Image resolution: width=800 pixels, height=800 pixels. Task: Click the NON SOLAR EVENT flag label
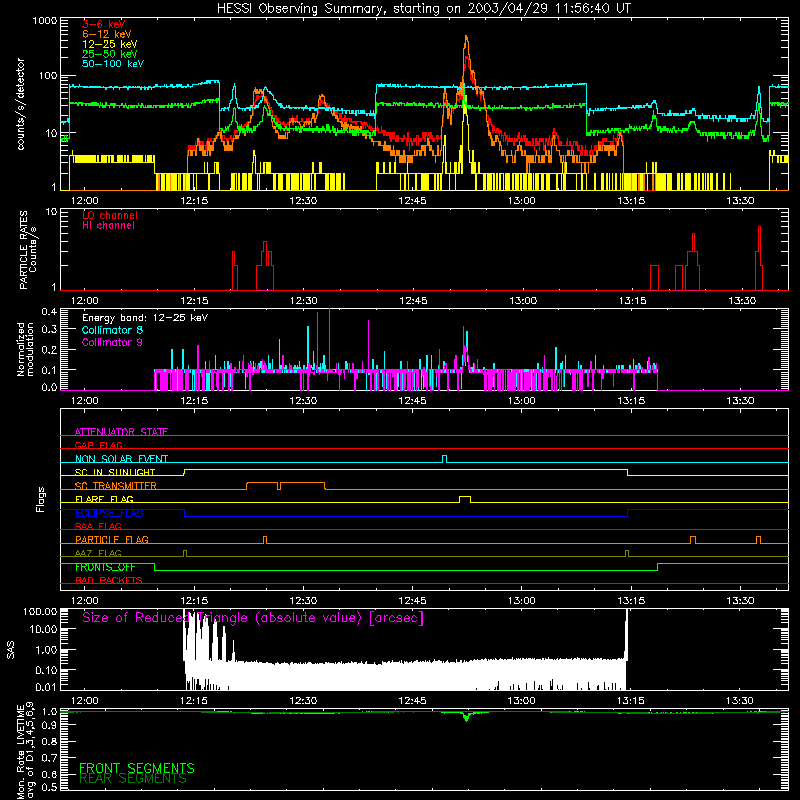click(121, 459)
